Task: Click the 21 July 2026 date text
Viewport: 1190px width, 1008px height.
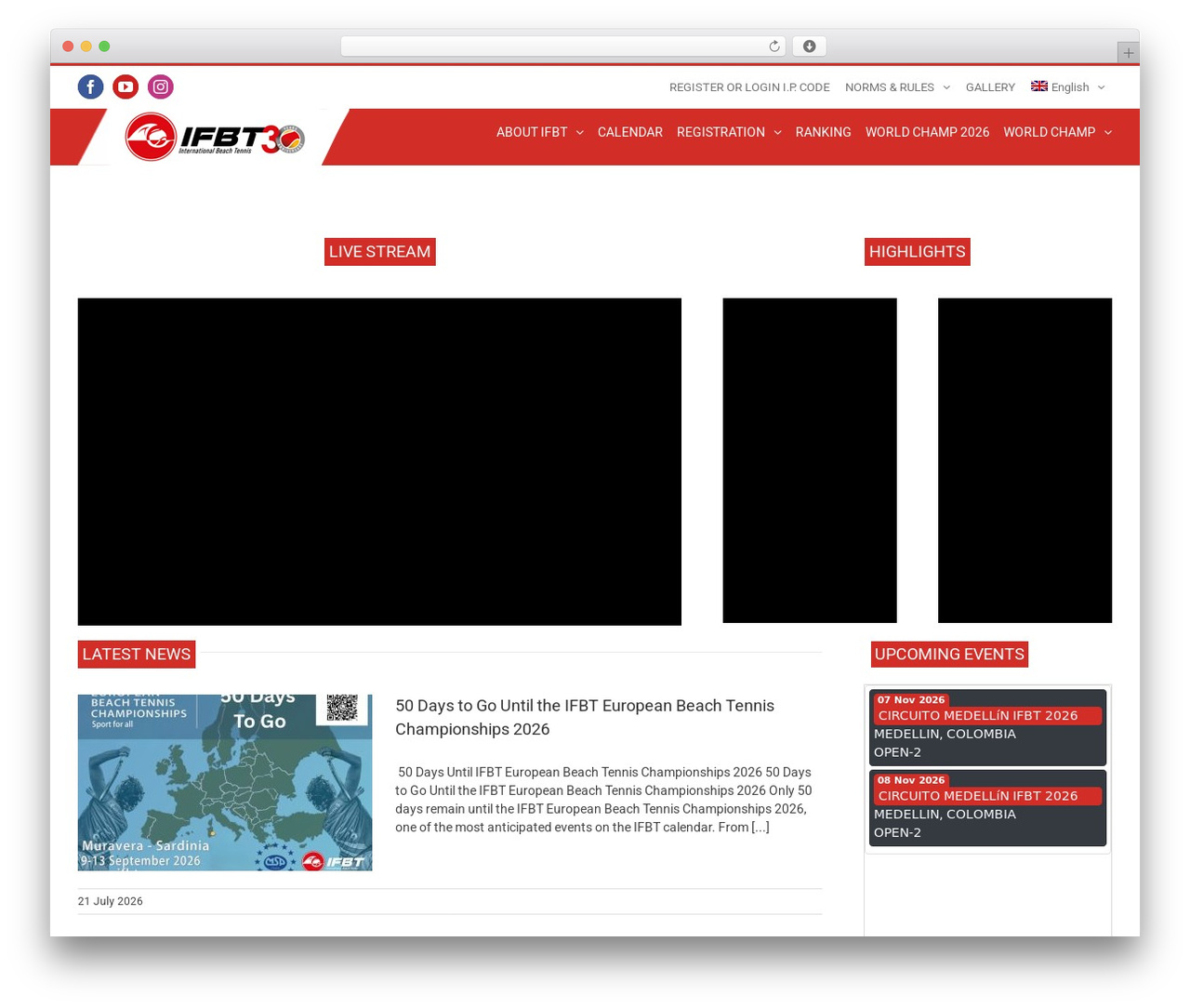Action: pos(111,901)
